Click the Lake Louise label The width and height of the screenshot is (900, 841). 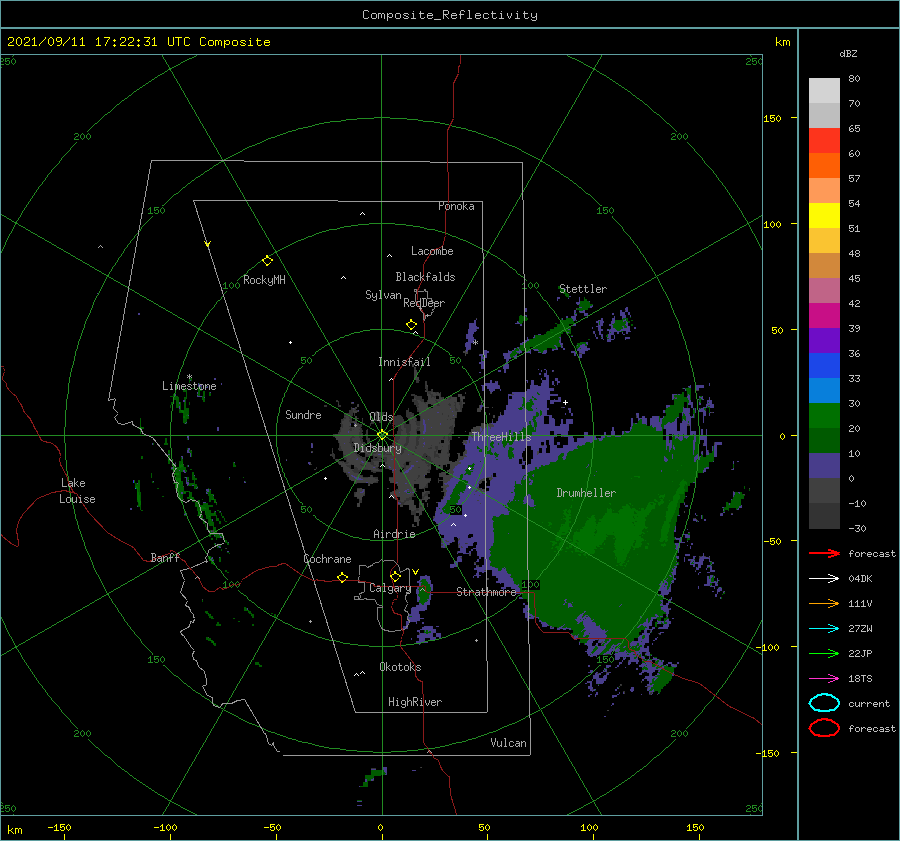(x=77, y=491)
